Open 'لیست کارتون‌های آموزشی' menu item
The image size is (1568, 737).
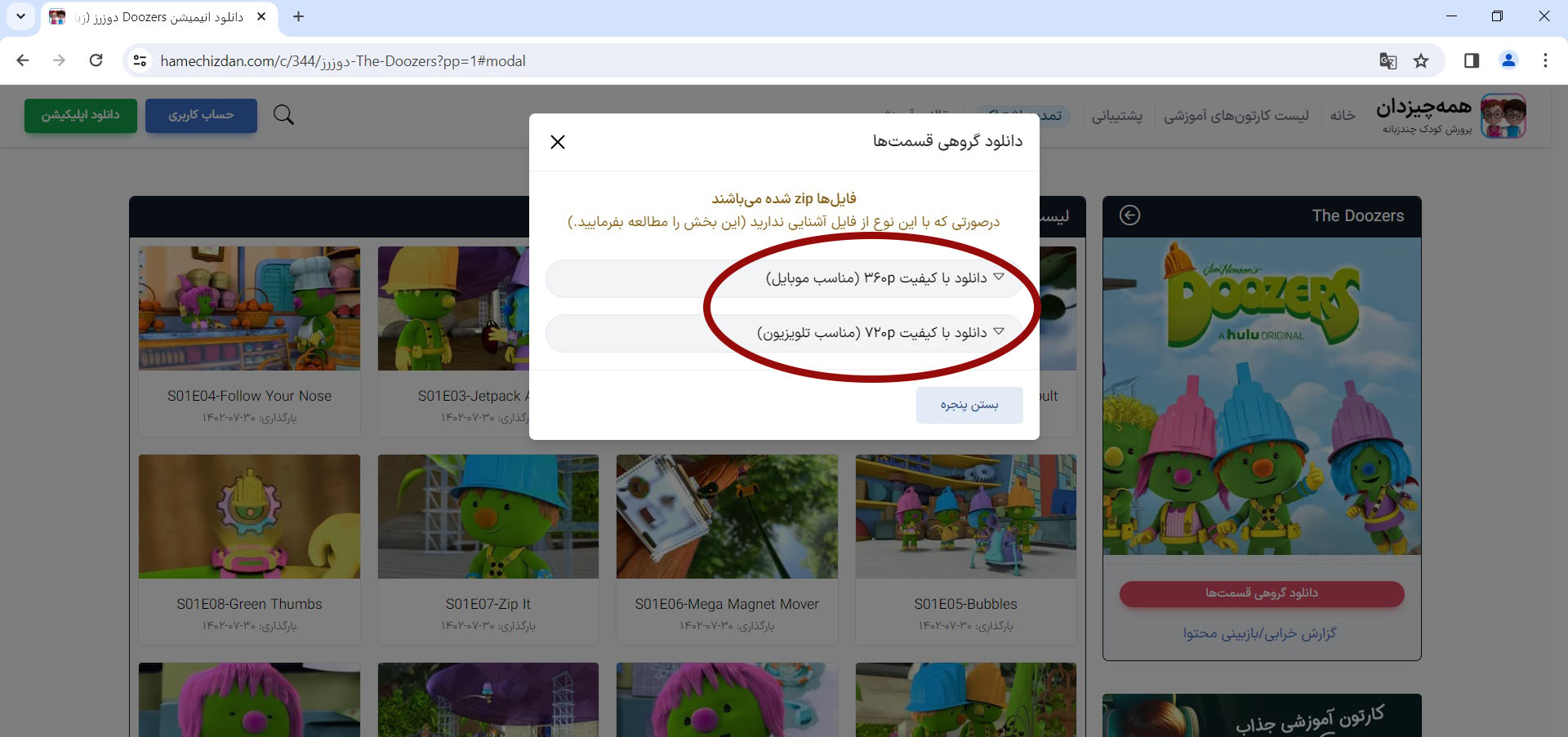point(1236,116)
